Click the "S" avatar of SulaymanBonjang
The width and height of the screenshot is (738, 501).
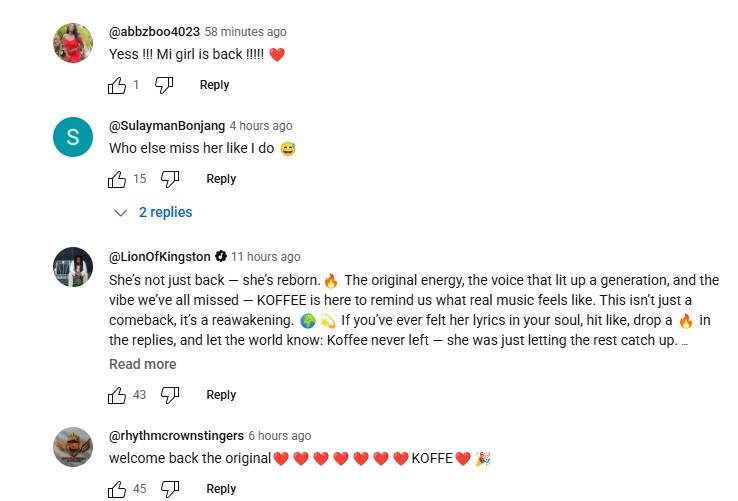tap(73, 137)
